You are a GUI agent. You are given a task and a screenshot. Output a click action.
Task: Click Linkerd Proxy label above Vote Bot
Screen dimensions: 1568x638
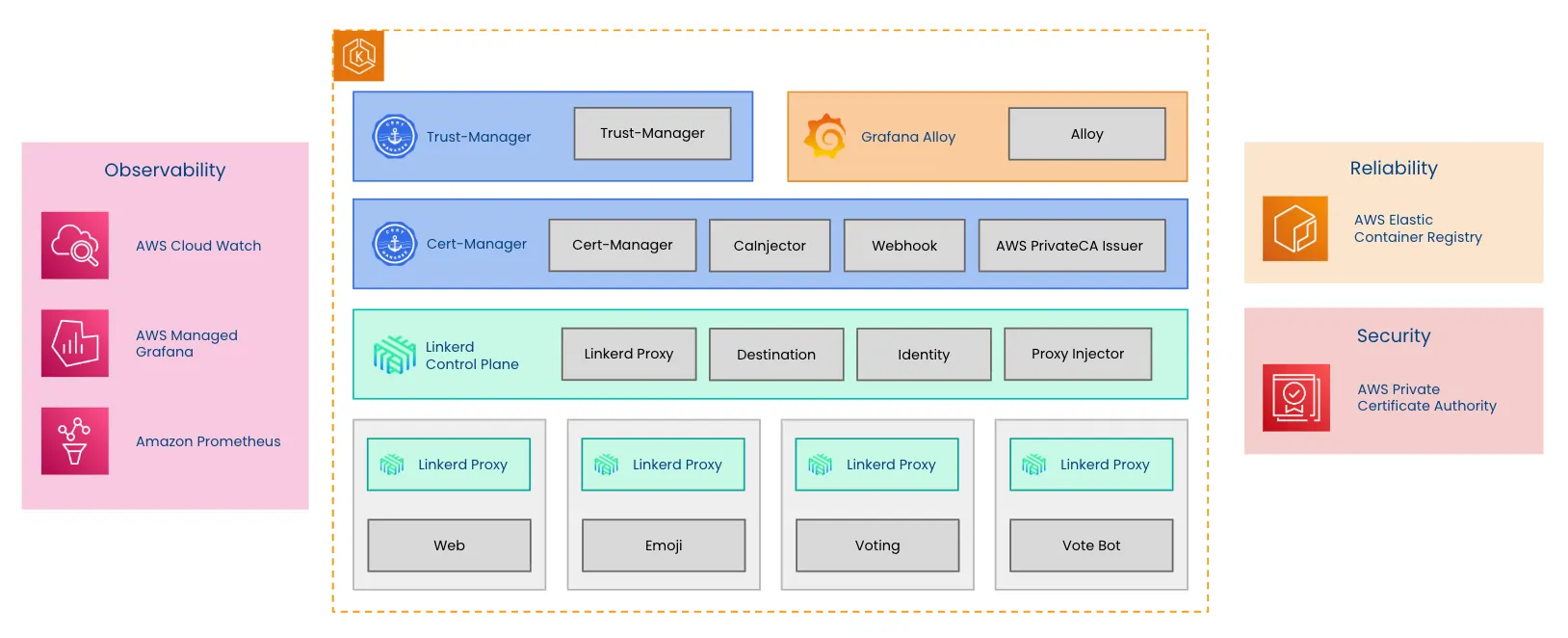tap(1105, 465)
